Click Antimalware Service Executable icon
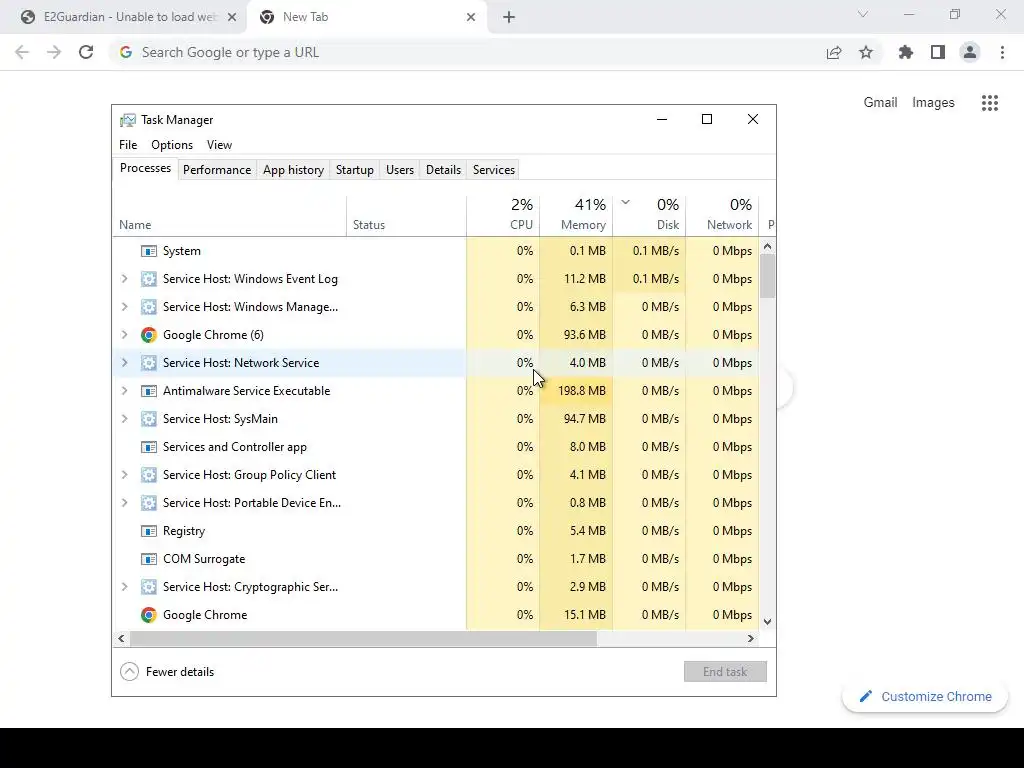Screen dimensions: 1024x768 (x=149, y=391)
